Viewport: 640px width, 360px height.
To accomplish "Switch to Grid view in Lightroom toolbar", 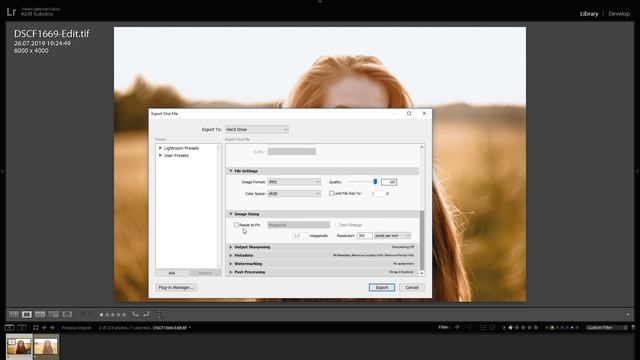I will 13,315.
